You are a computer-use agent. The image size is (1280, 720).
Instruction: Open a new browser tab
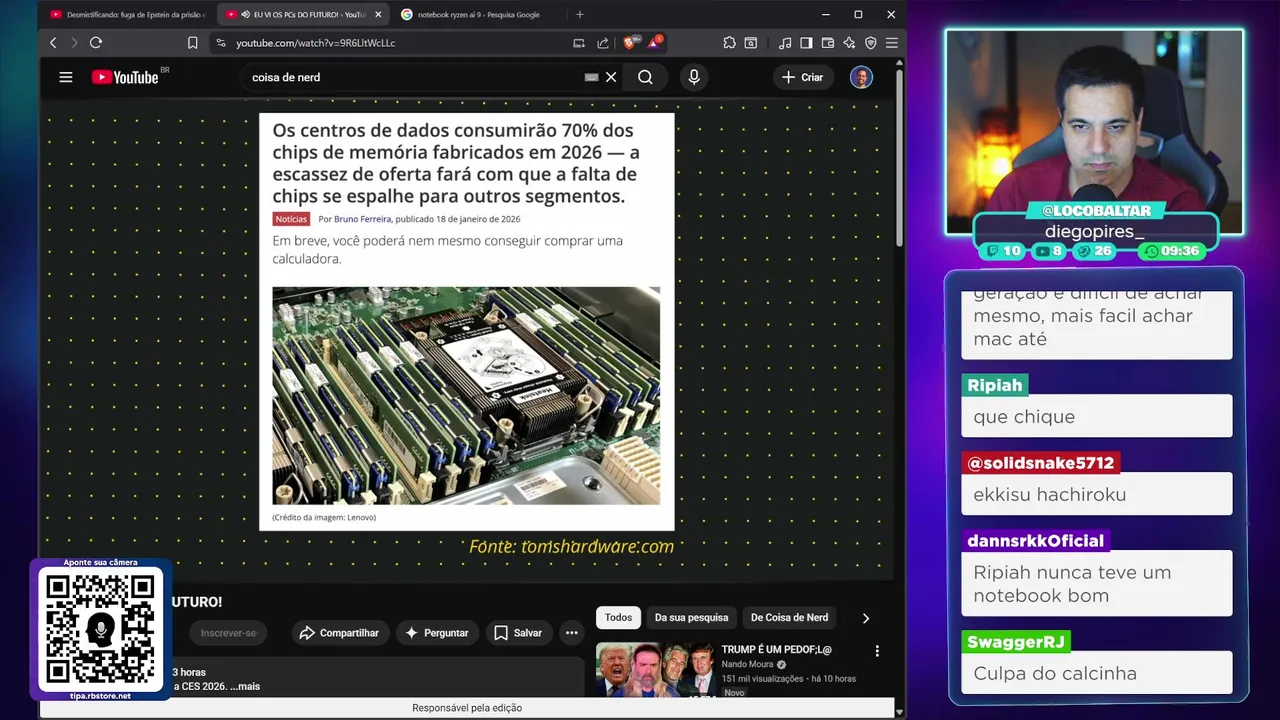(580, 15)
